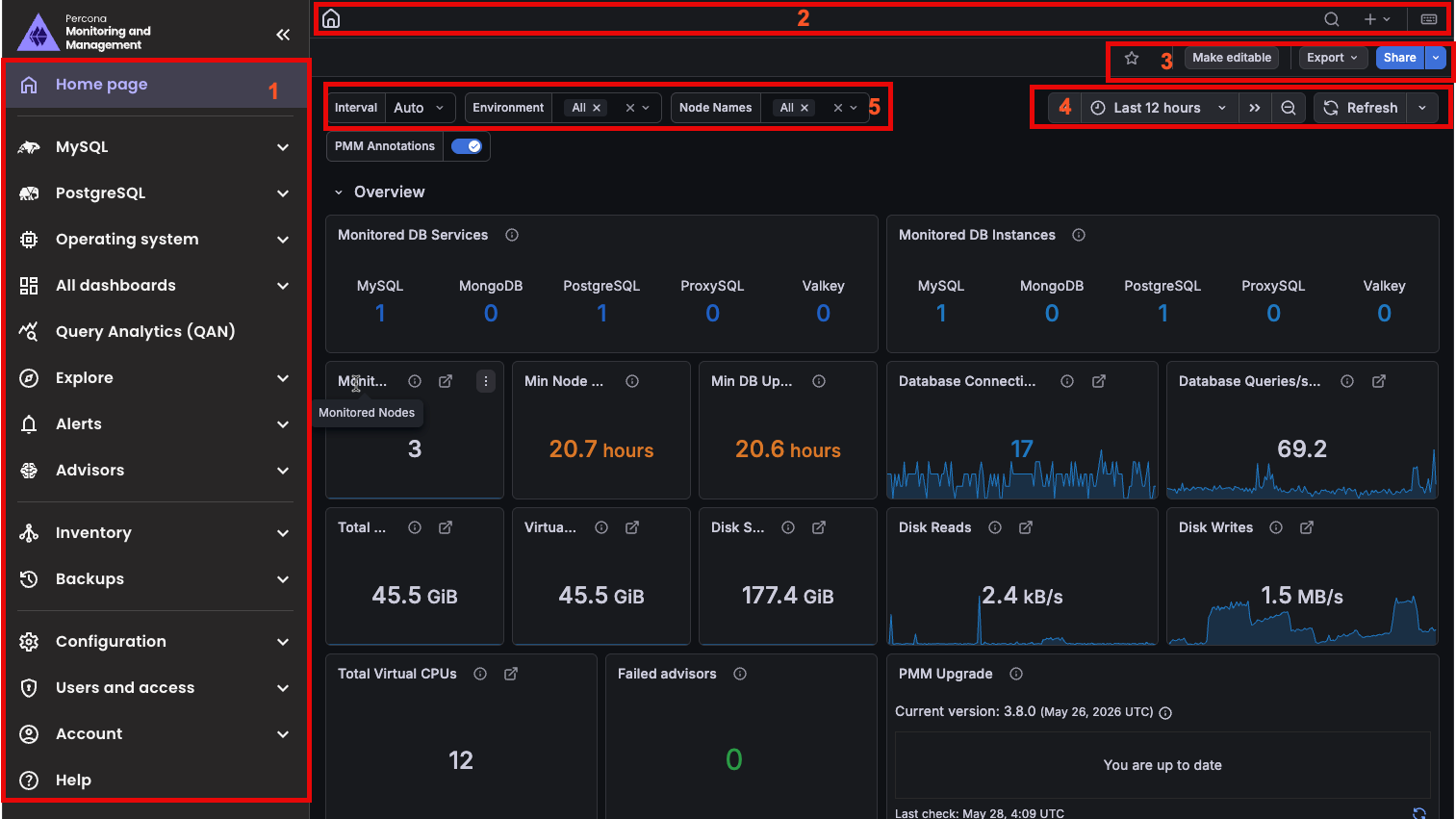Open the Monitored Nodes panel menu (three dots)

click(x=486, y=381)
